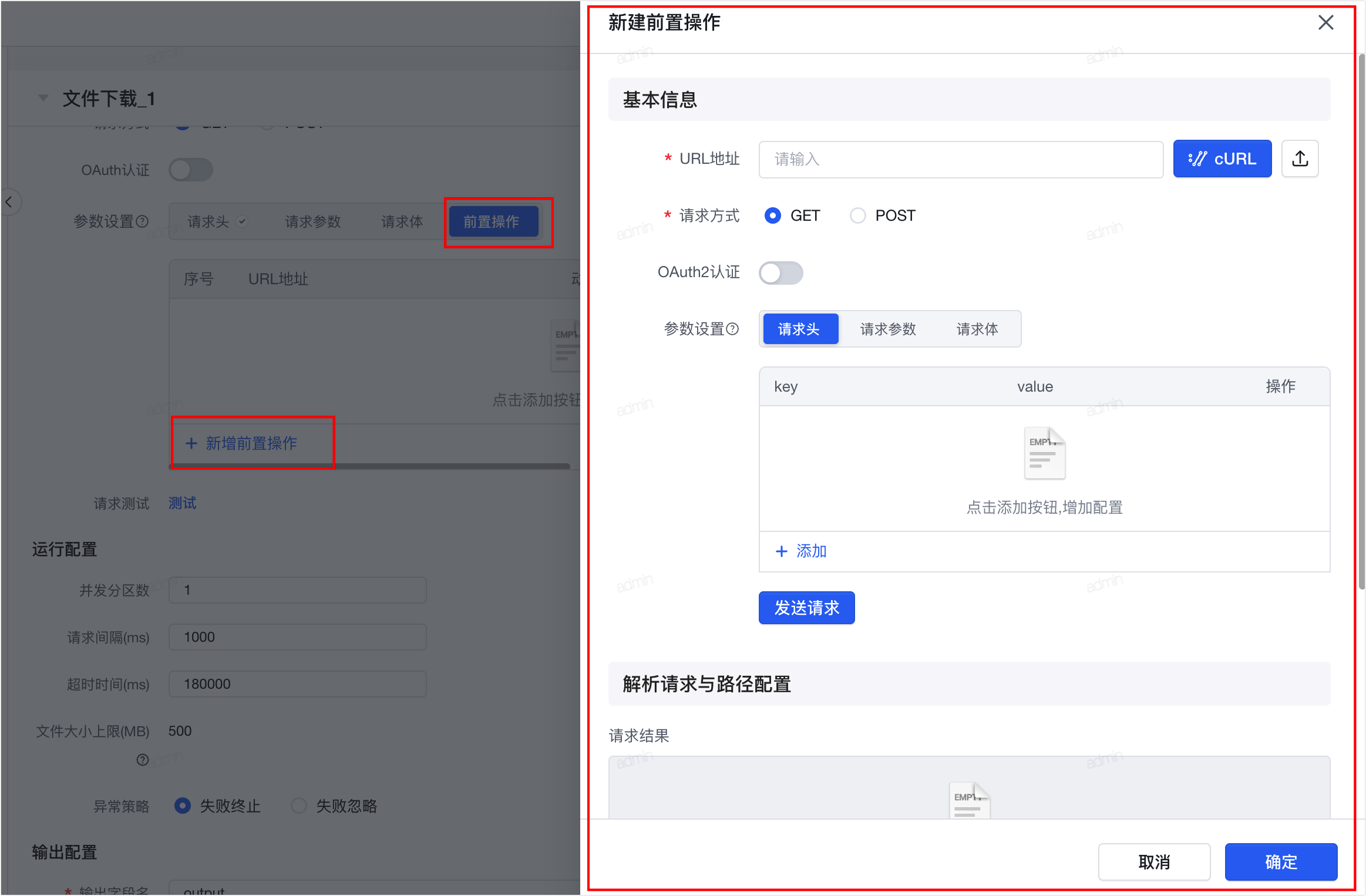Select the GET radio in drawer
Screen dimensions: 1366x896
[773, 215]
